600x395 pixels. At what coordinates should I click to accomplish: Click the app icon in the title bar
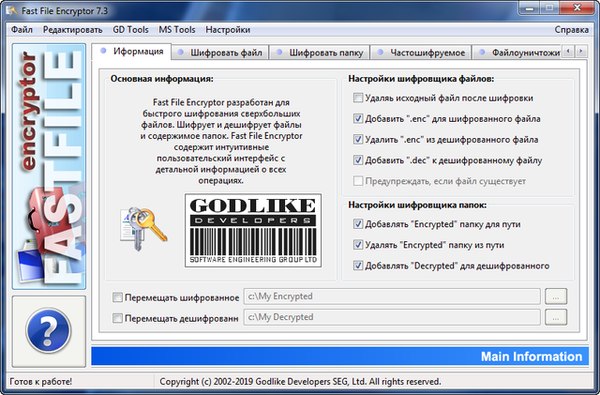[12, 10]
